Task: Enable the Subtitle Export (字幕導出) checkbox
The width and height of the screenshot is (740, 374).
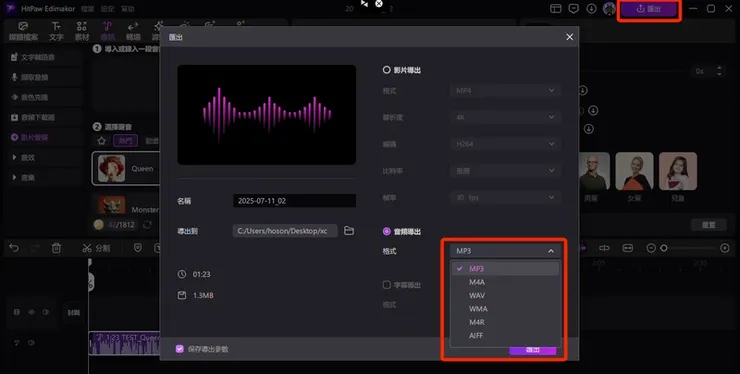Action: 387,285
